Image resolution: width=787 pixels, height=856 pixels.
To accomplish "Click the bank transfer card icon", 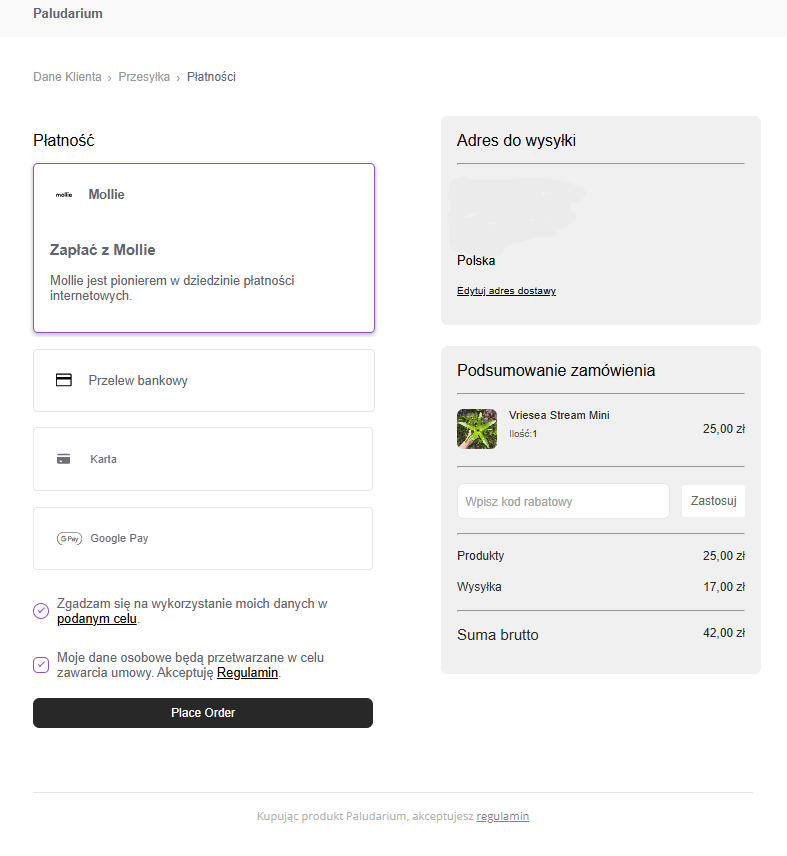I will (x=64, y=380).
